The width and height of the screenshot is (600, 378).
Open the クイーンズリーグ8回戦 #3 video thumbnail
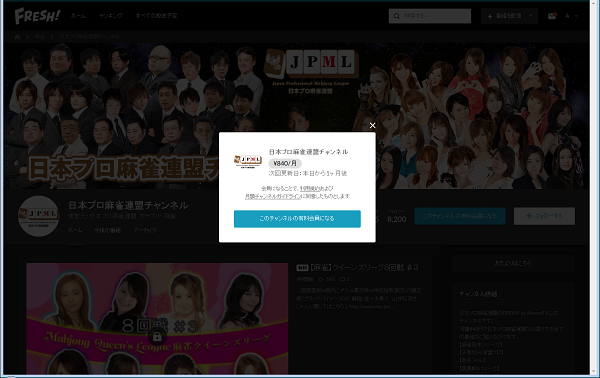tap(157, 318)
